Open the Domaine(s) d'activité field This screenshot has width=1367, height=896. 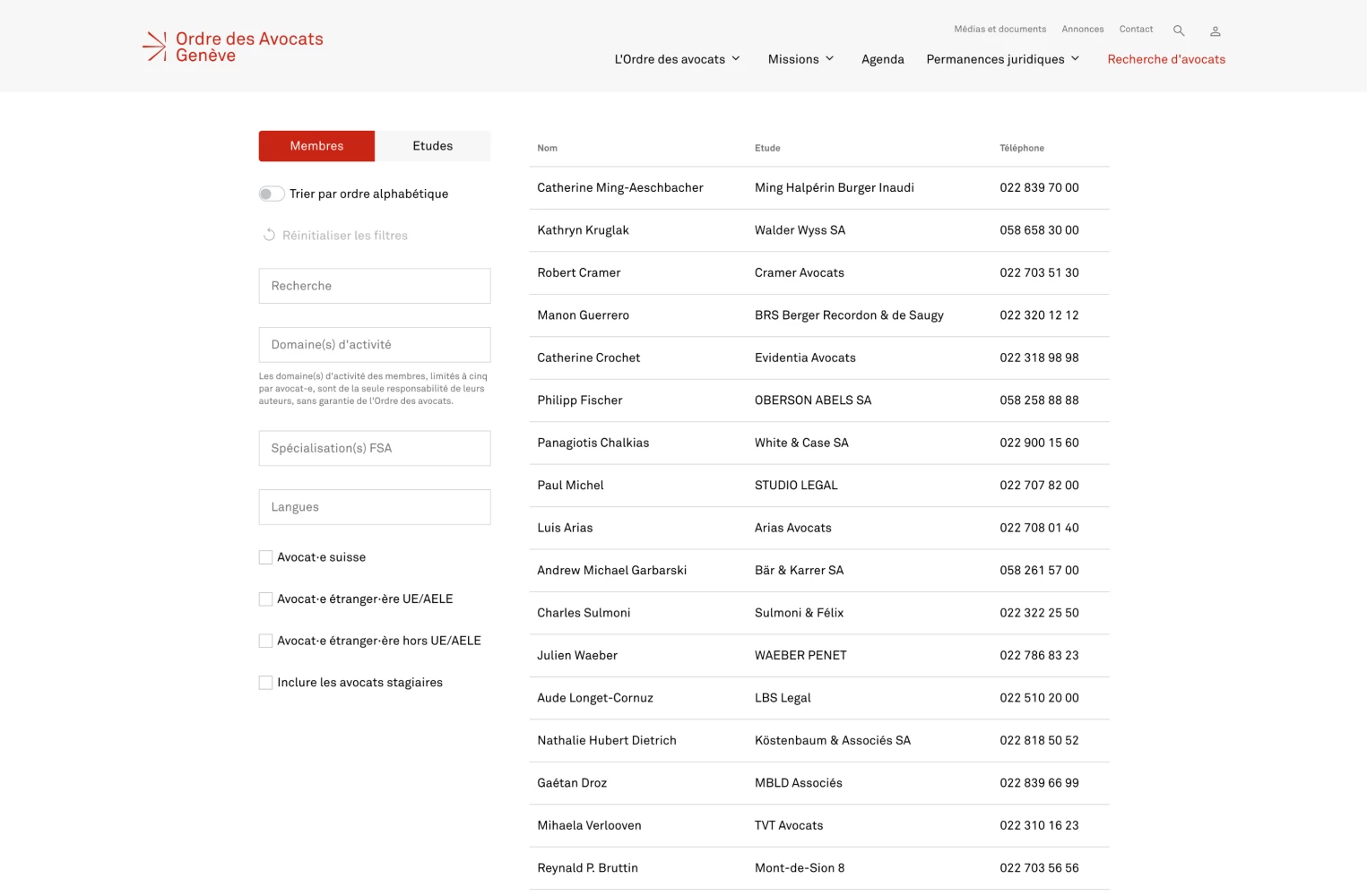point(375,345)
